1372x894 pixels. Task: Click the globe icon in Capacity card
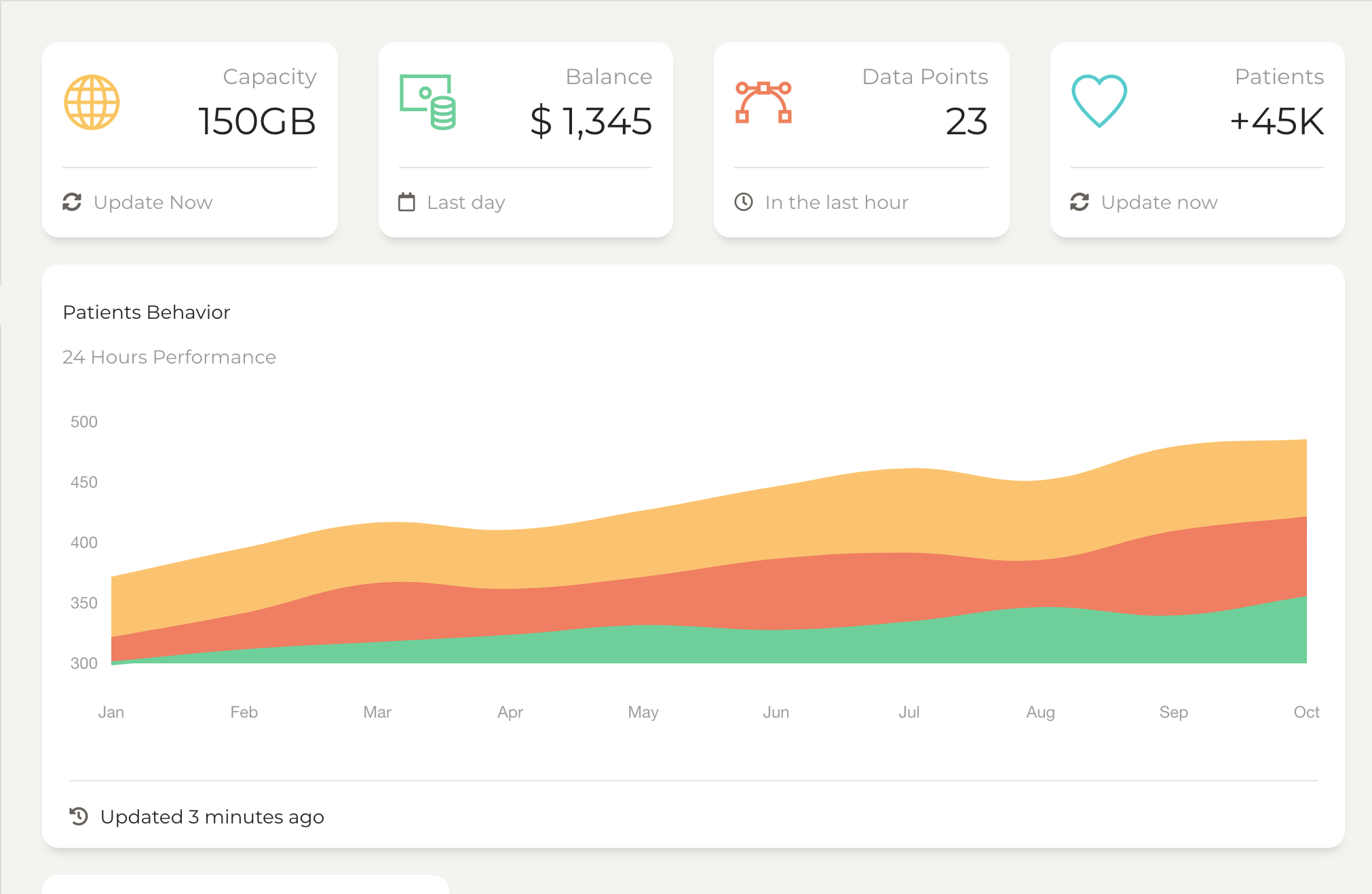pyautogui.click(x=92, y=102)
